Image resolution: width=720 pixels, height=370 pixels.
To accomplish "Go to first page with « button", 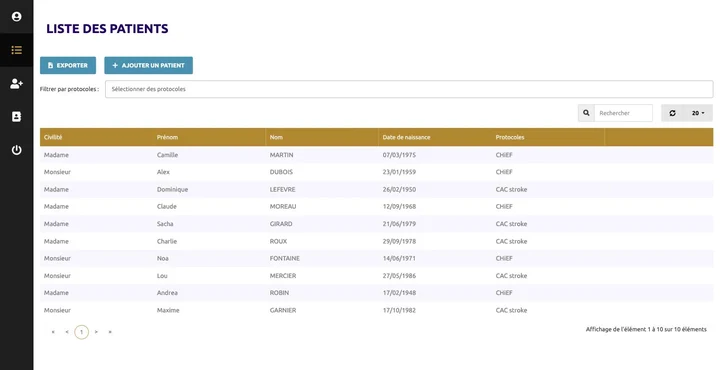I will [53, 332].
